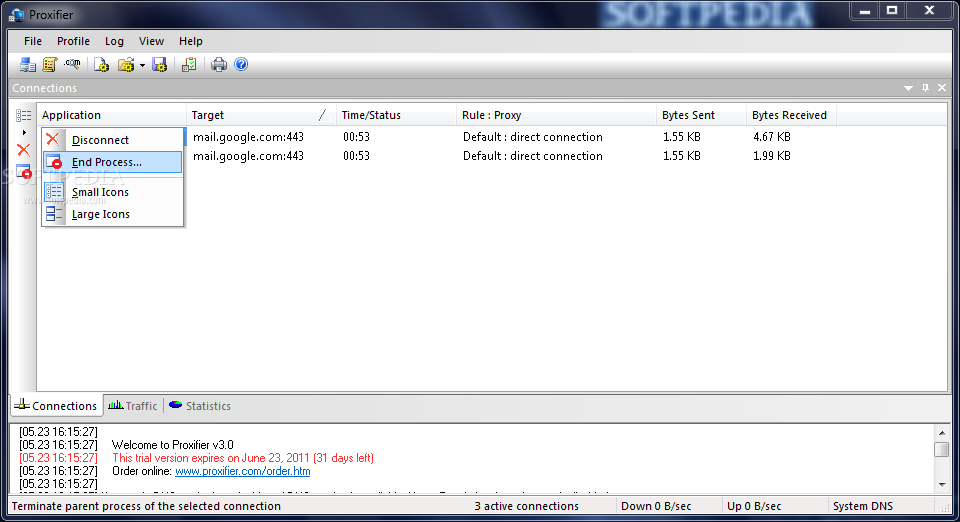Create new profile toolbar icon
960x522 pixels.
(x=102, y=64)
